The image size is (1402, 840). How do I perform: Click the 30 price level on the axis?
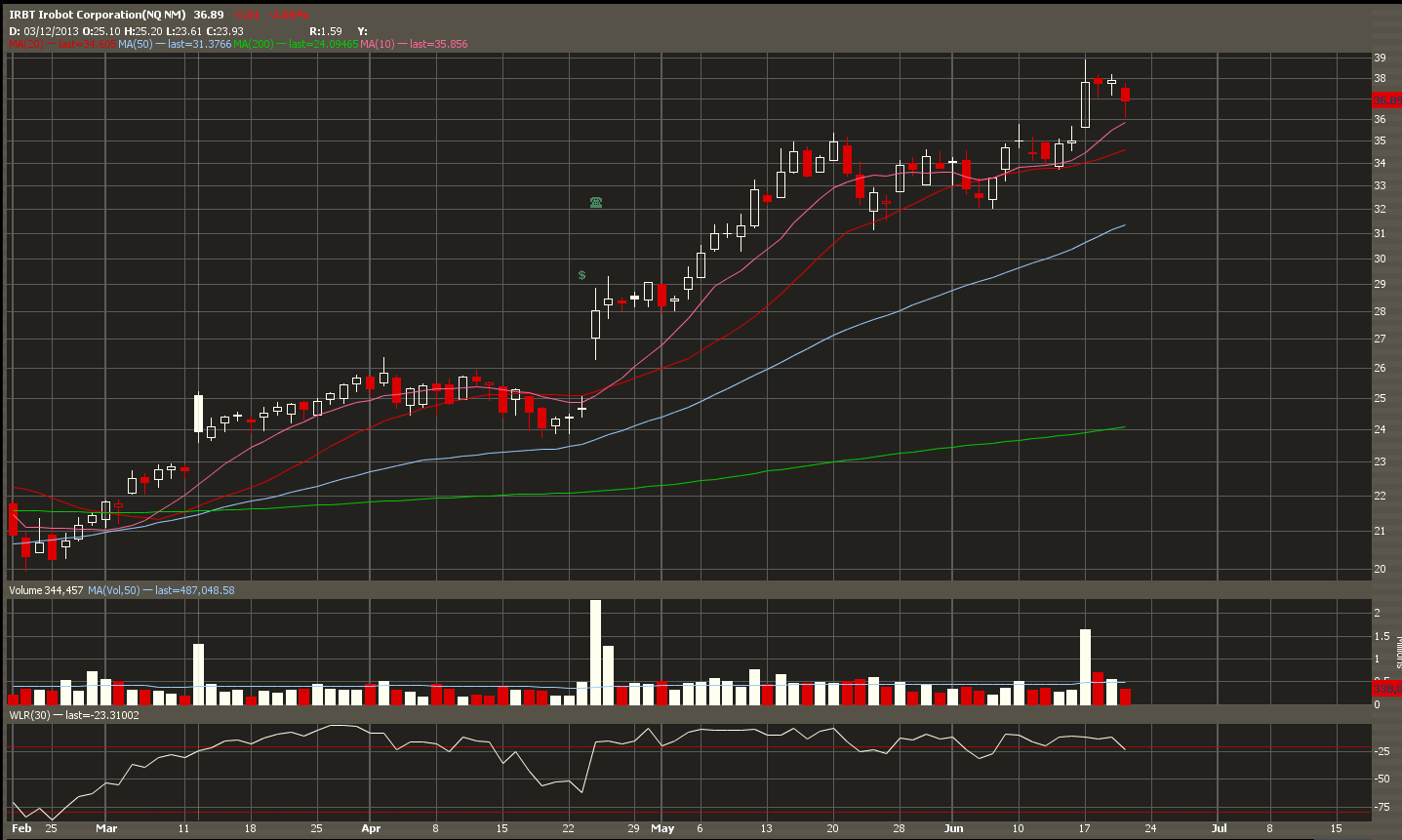click(1381, 259)
